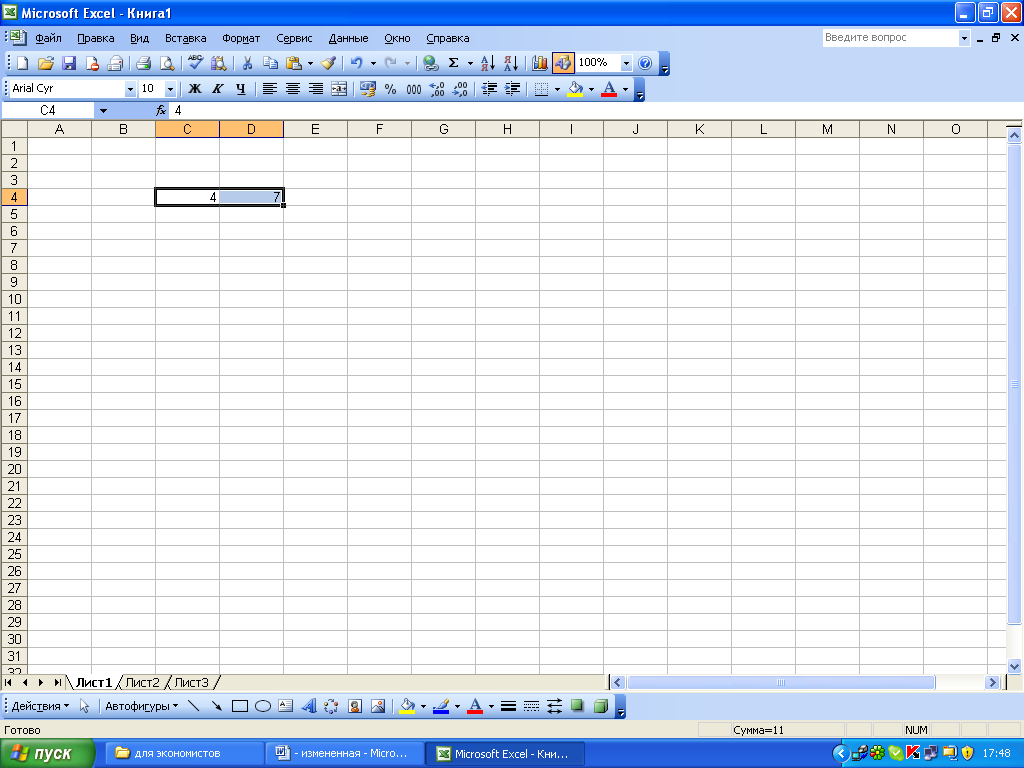
Task: Toggle underline Ч formatting
Action: pyautogui.click(x=240, y=89)
